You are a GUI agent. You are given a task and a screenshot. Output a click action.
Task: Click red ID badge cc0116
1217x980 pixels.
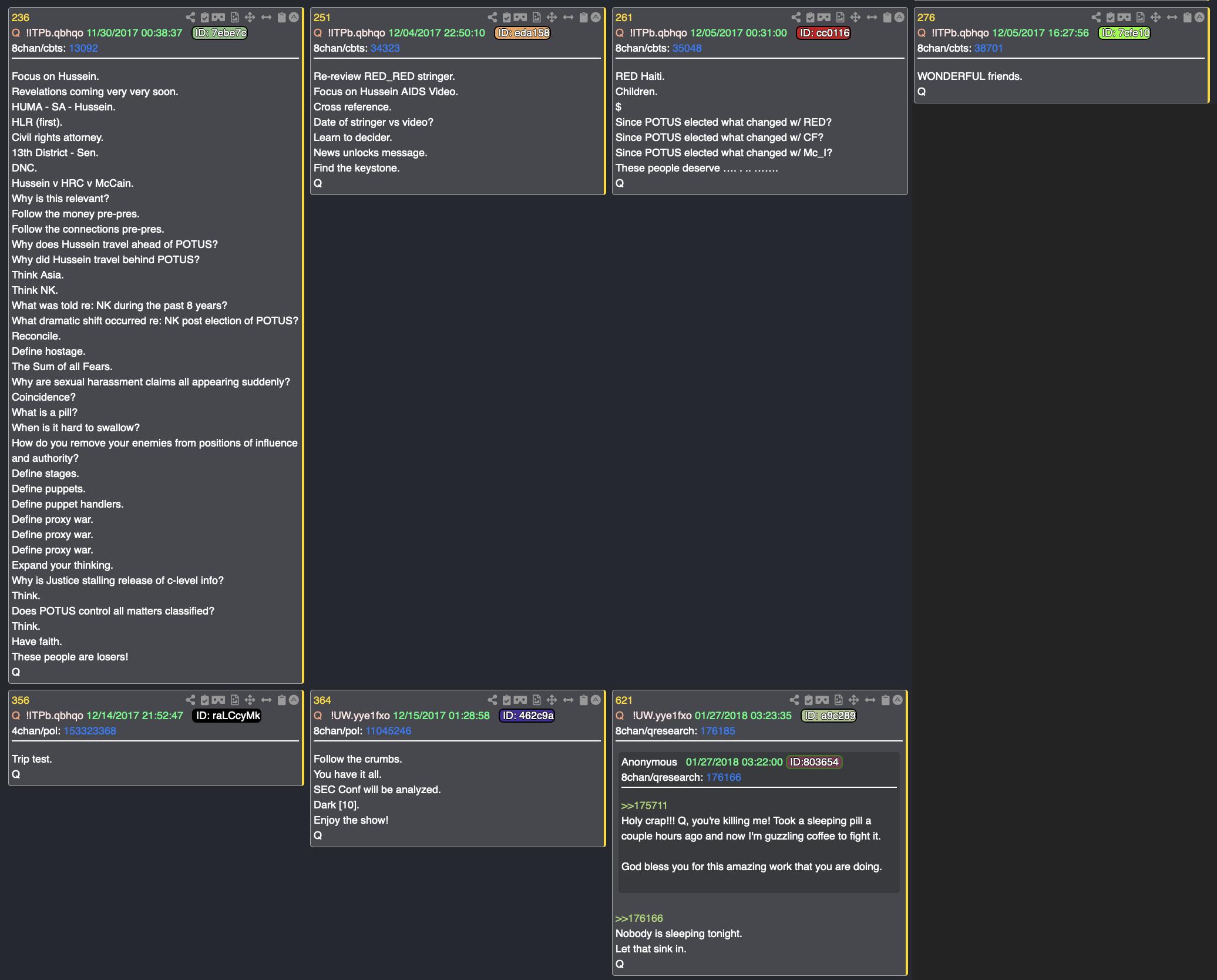pyautogui.click(x=824, y=33)
